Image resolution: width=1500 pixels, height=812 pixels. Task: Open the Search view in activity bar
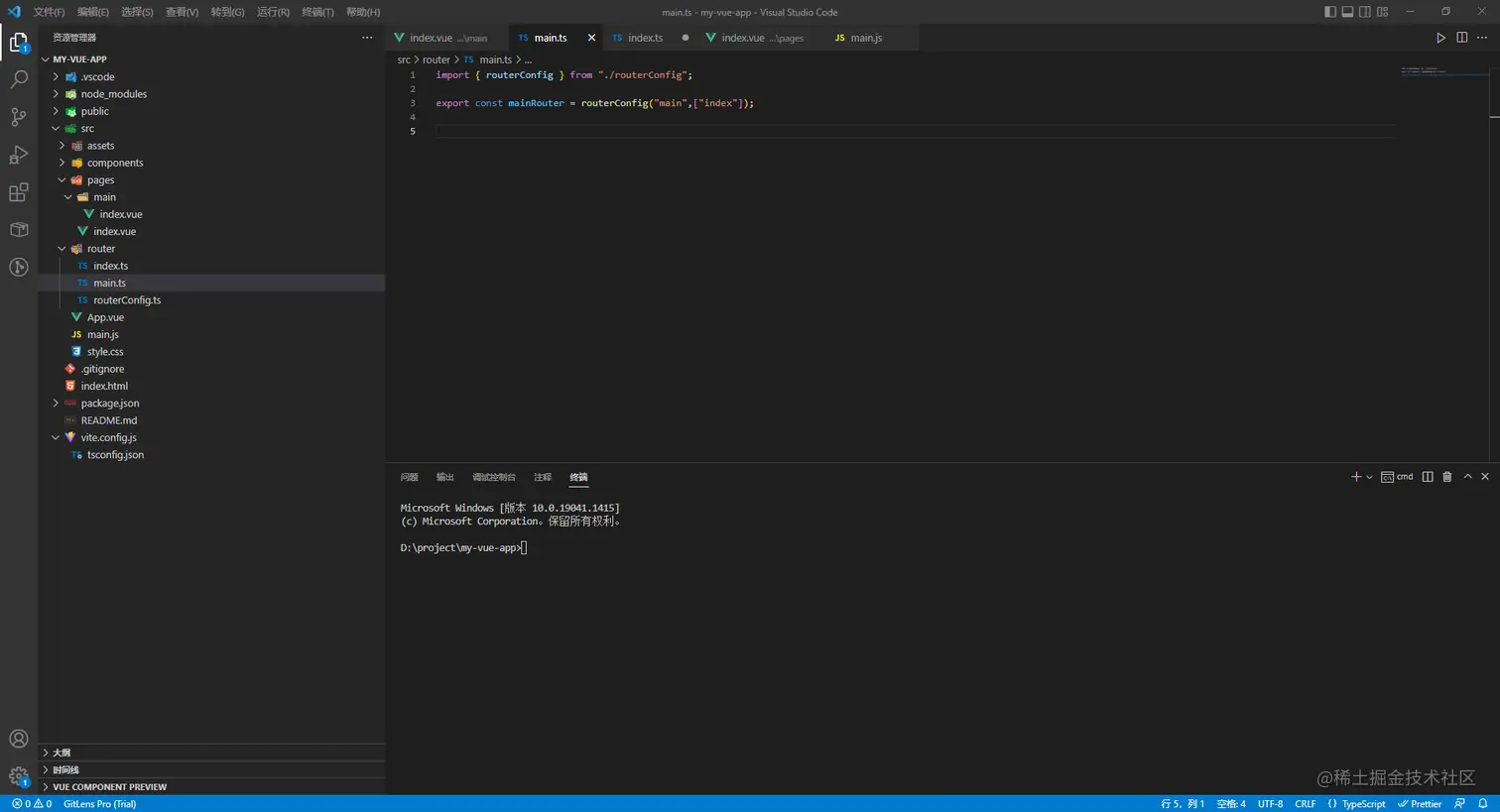[x=19, y=79]
